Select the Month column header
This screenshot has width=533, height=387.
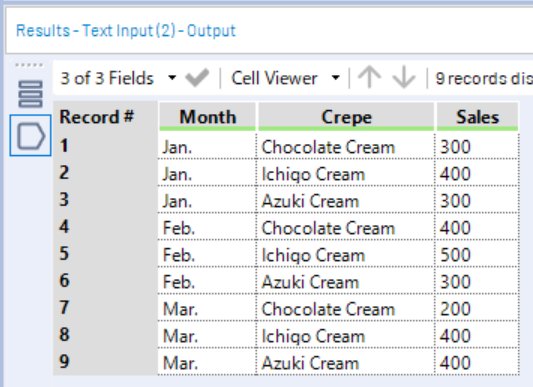(x=207, y=117)
